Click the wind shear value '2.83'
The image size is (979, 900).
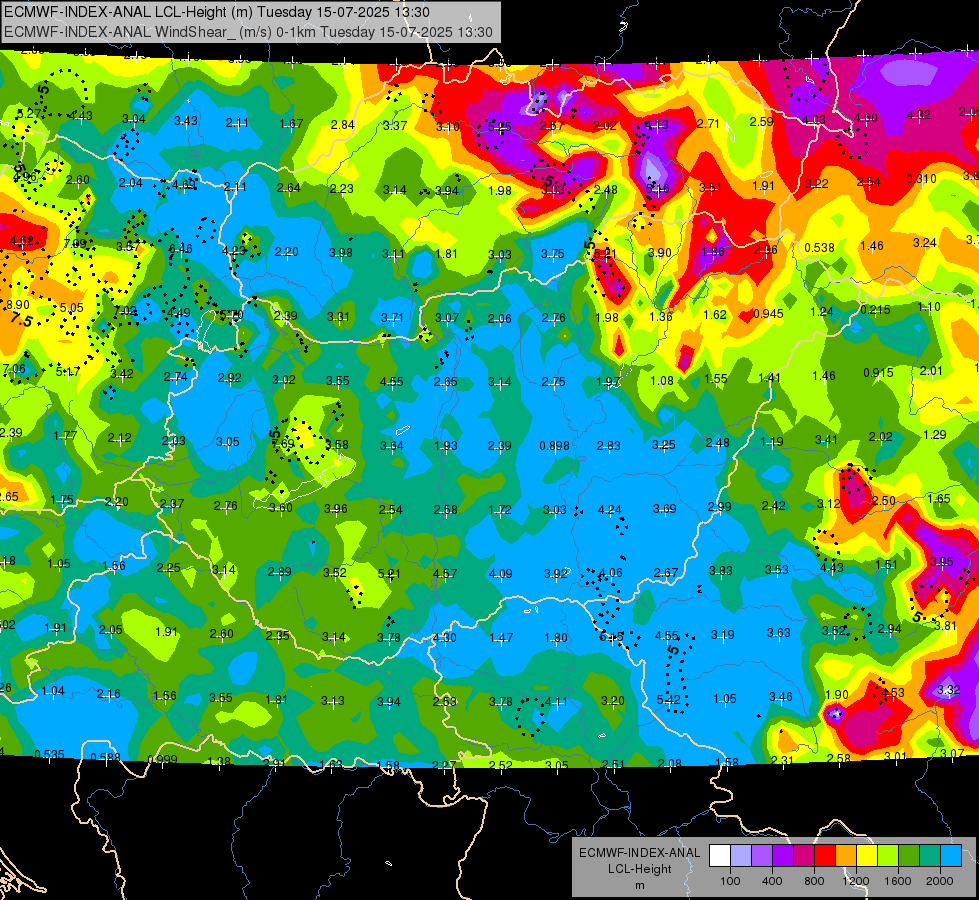pos(609,445)
